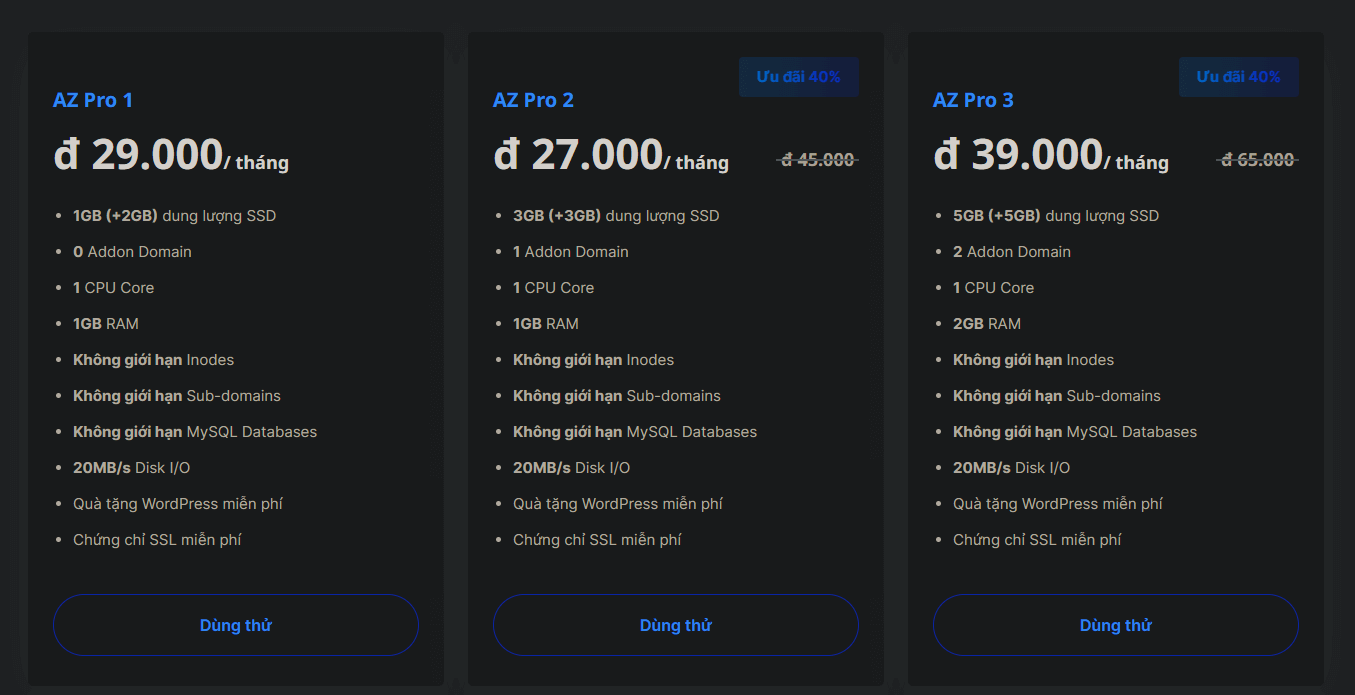
Task: Click the "5GB (+5GB) dung lượng SSD" line
Action: pos(1056,216)
